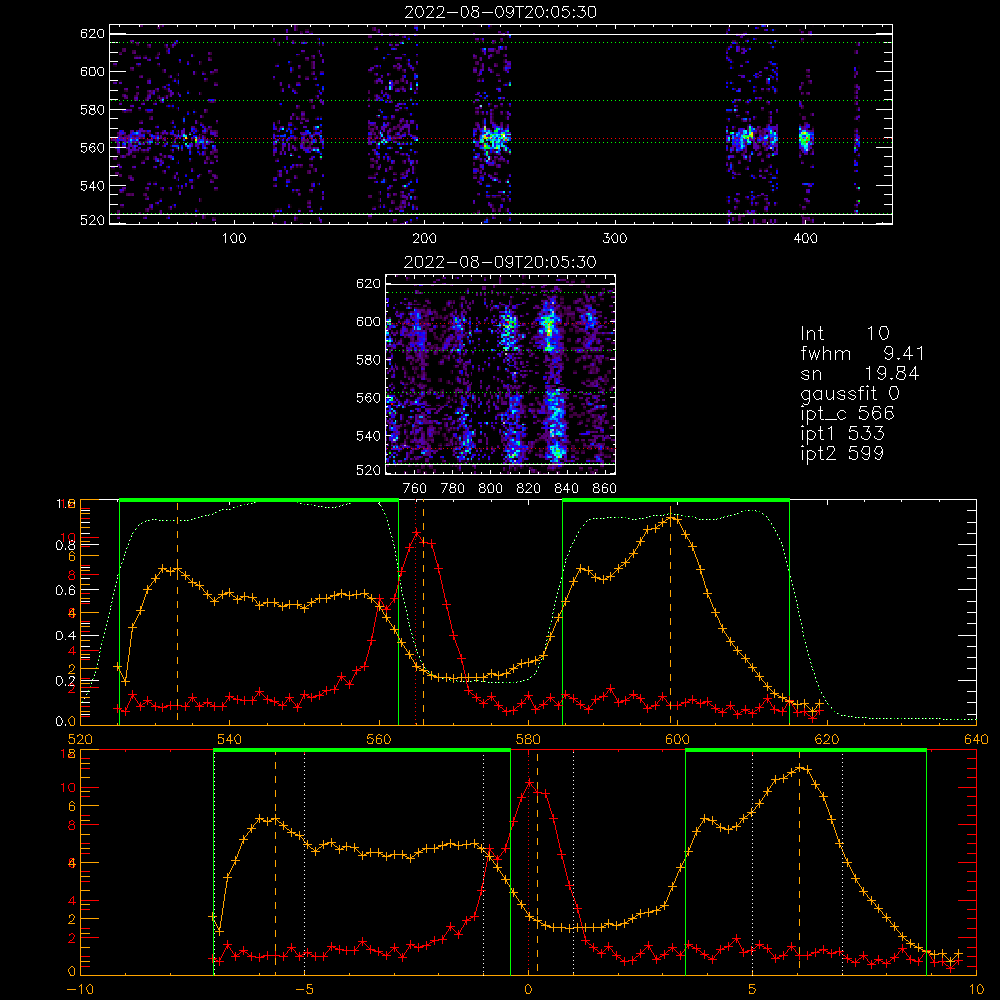
Task: Click the 'fwhm 9.41' value
Action: click(862, 353)
